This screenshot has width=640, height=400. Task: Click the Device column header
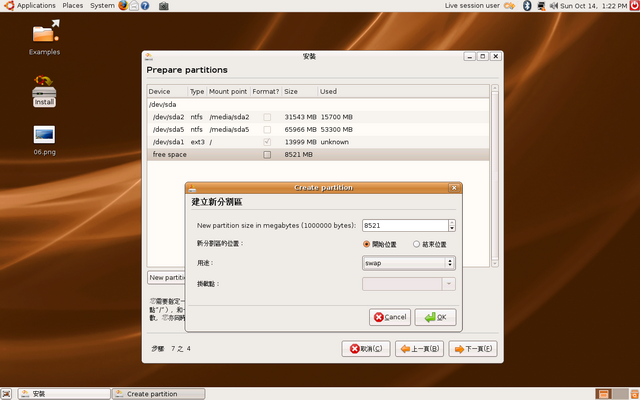point(167,91)
